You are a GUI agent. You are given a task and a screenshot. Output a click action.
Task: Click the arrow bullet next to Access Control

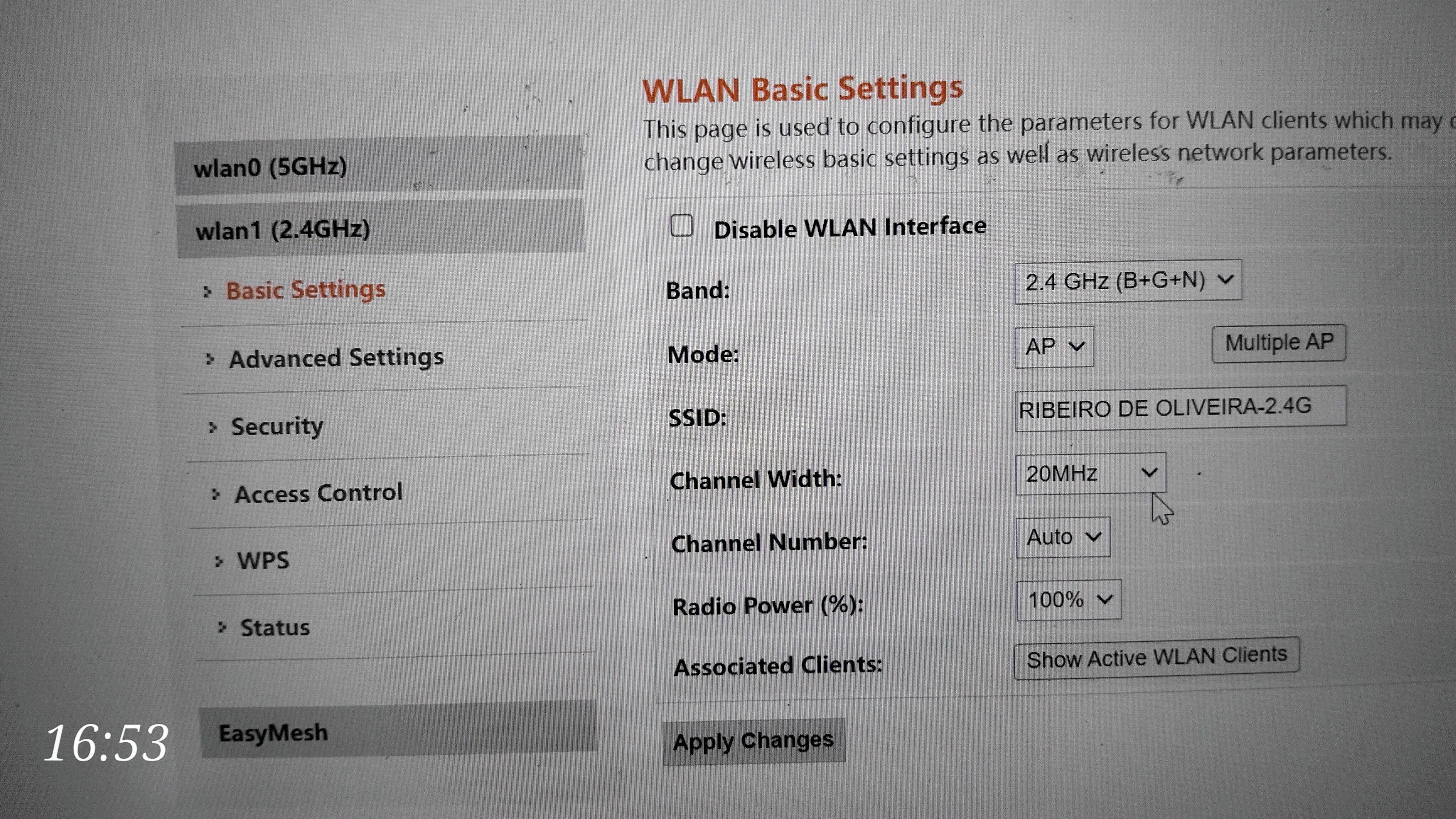pyautogui.click(x=215, y=494)
